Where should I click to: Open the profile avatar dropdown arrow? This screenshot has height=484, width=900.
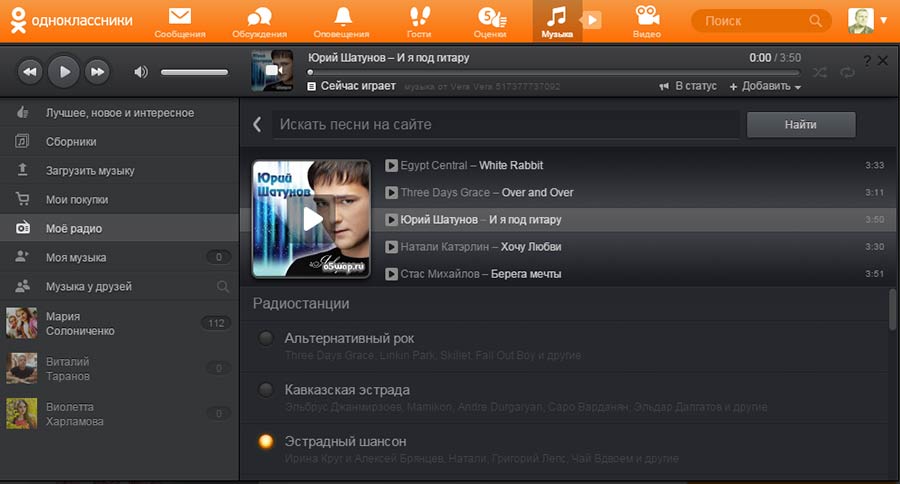[x=884, y=20]
